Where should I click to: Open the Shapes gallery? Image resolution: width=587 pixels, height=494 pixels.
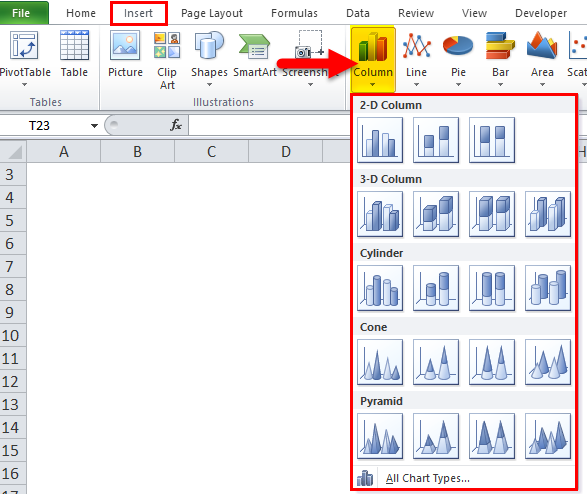[209, 58]
